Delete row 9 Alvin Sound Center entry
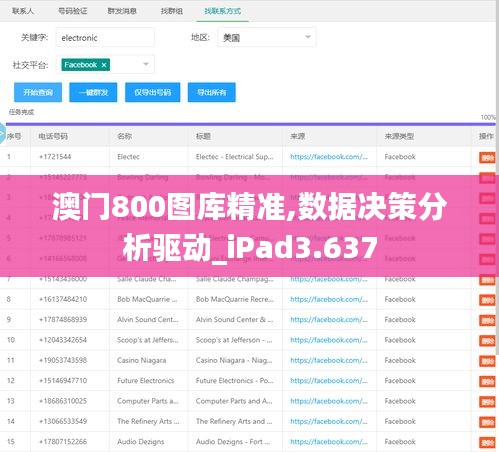 [487, 320]
